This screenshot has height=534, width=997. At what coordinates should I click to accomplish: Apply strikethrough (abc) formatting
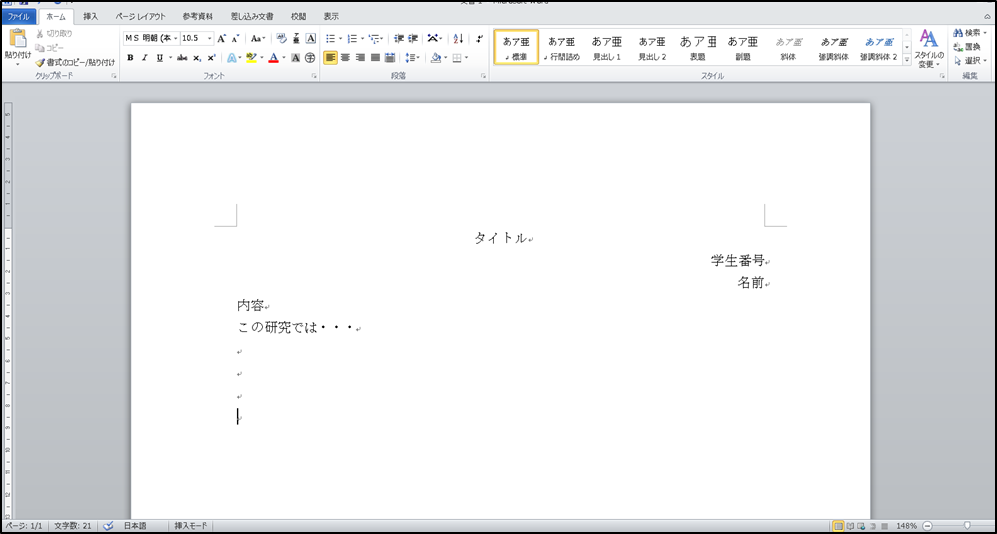click(182, 58)
